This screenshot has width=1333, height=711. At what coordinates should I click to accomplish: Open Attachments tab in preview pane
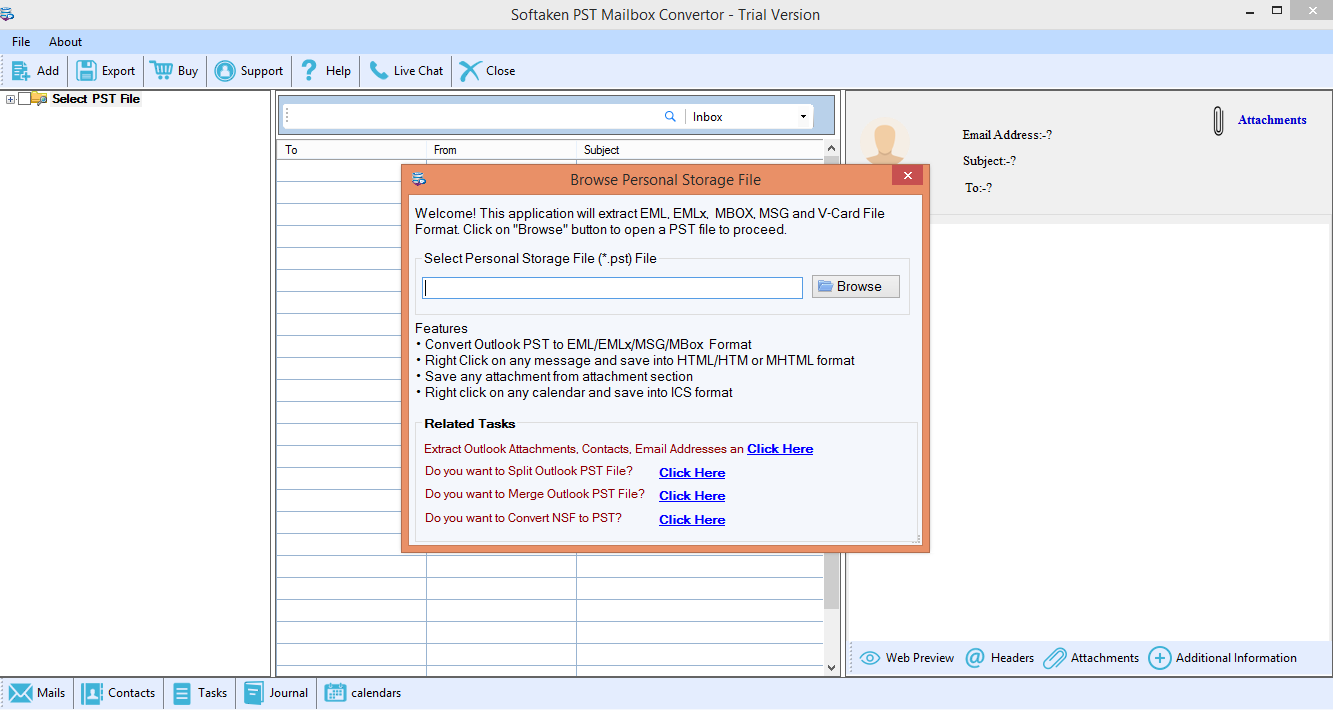(1091, 658)
